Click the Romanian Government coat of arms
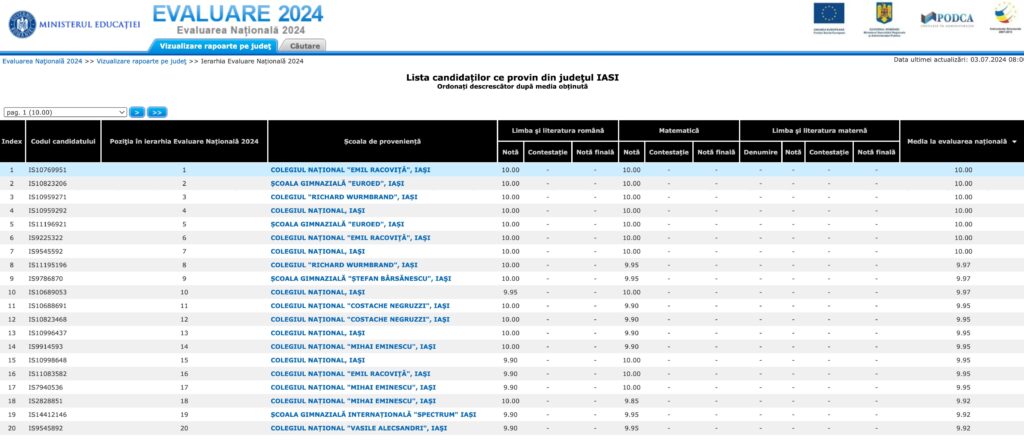1024x440 pixels. pyautogui.click(x=882, y=14)
